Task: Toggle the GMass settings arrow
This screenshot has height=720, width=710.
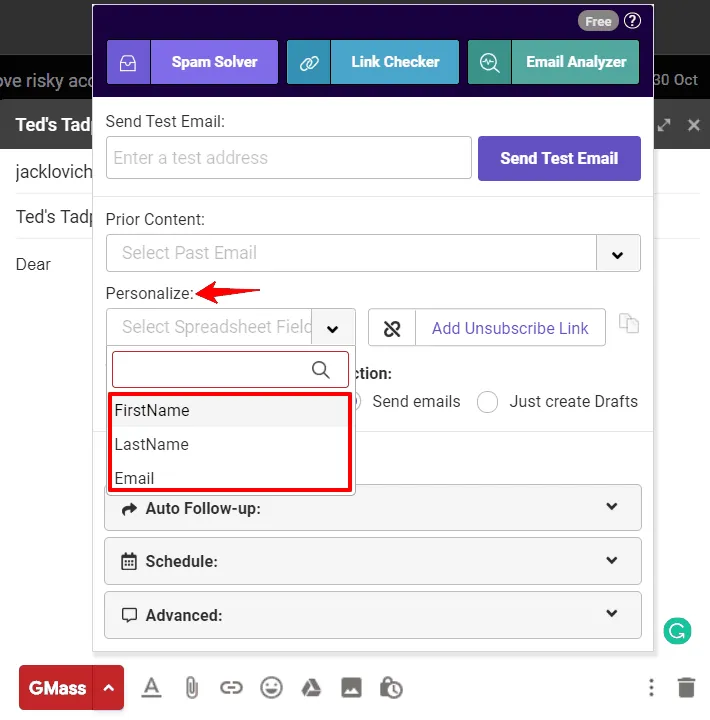Action: [x=108, y=688]
